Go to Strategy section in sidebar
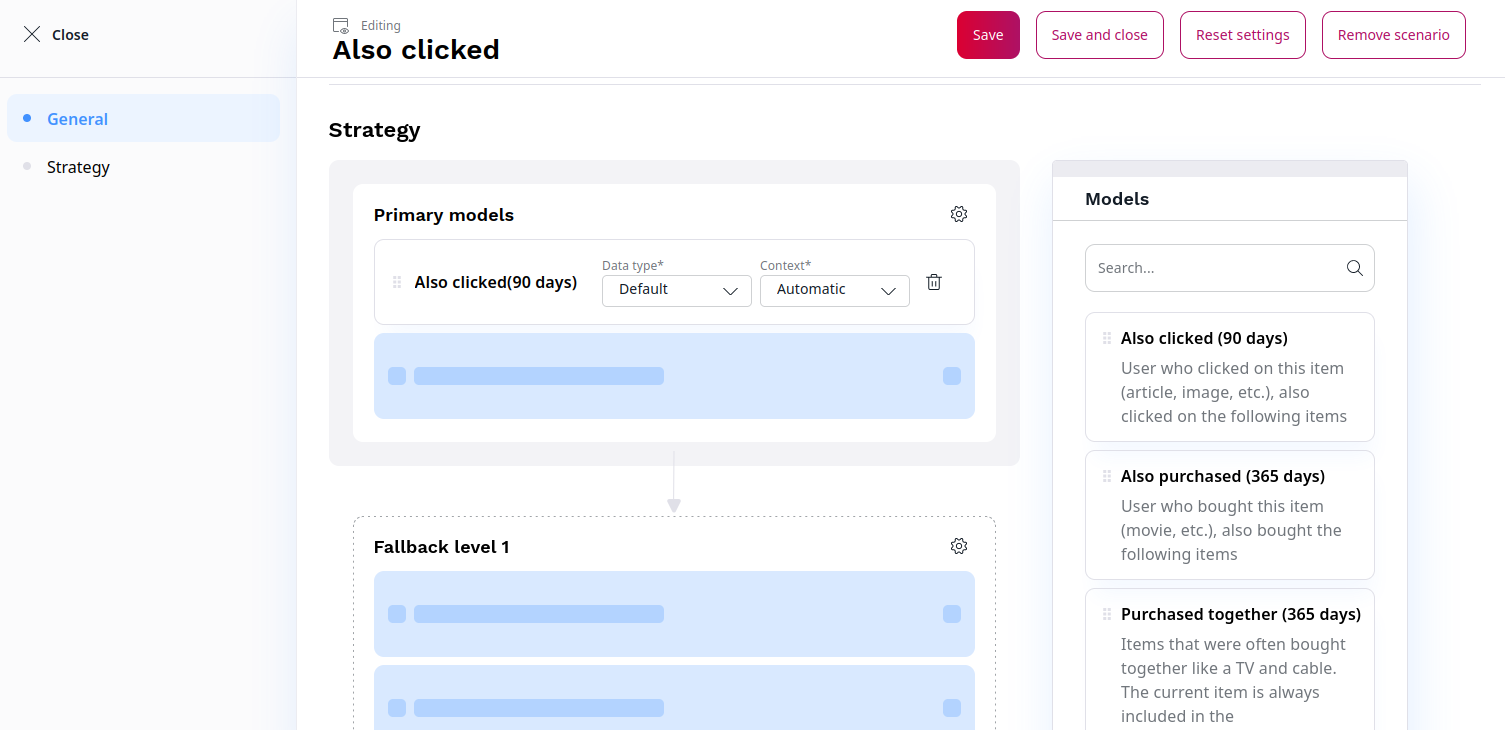Viewport: 1505px width, 730px height. point(78,167)
